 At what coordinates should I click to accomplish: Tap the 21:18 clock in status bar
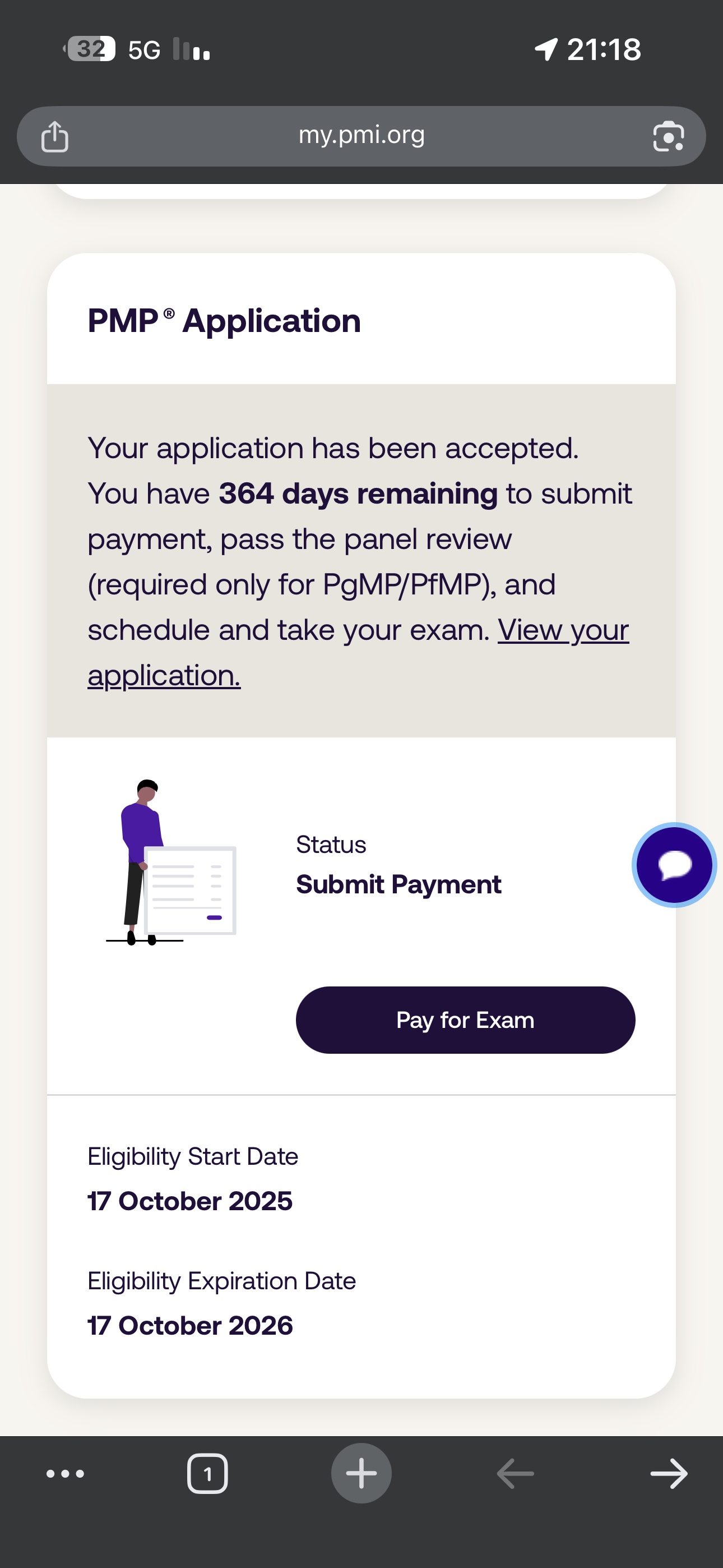604,49
